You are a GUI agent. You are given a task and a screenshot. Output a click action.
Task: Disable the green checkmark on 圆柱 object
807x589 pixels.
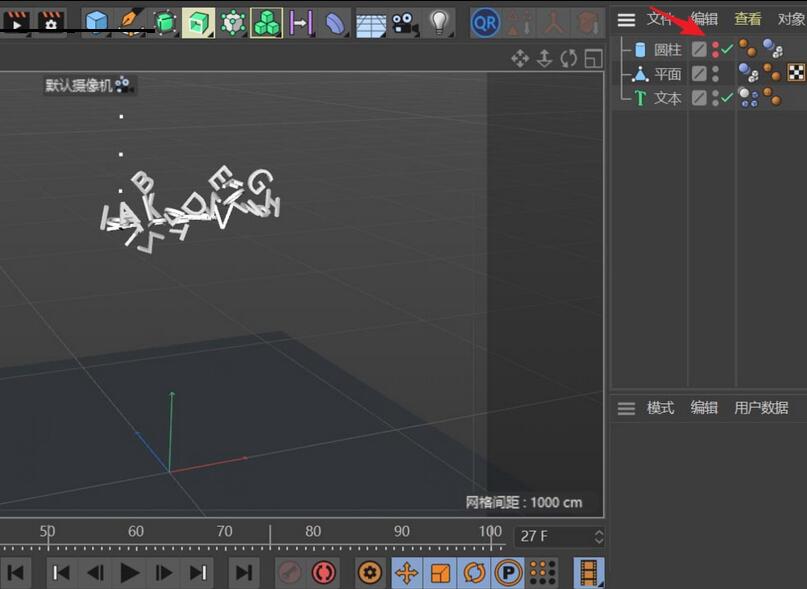[727, 48]
